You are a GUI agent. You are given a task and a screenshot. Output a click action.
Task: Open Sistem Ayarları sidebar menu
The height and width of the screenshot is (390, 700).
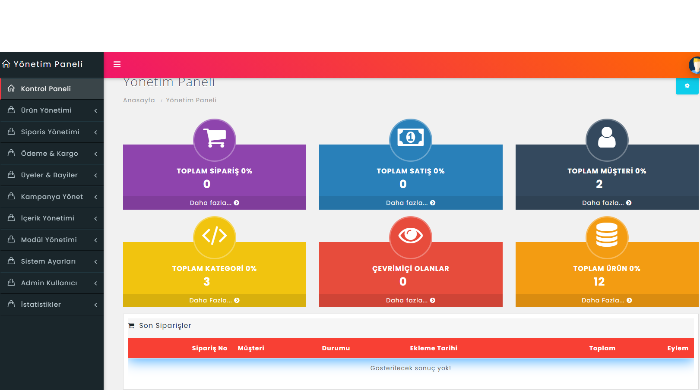click(52, 261)
